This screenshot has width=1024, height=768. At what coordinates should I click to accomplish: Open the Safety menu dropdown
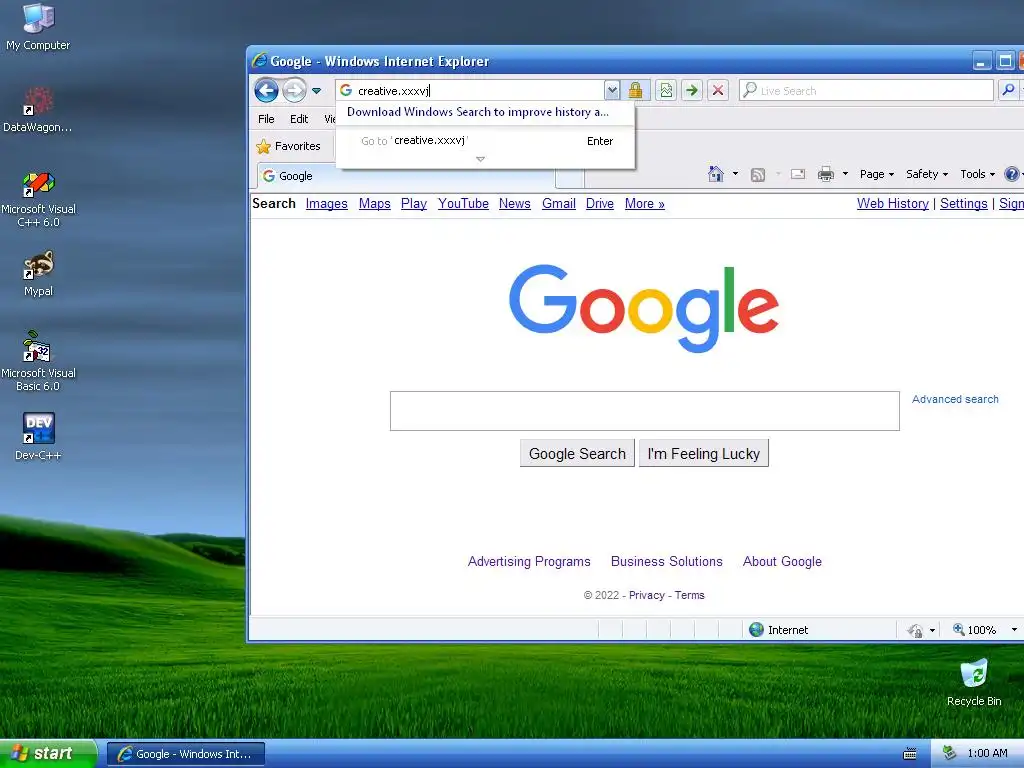point(927,174)
